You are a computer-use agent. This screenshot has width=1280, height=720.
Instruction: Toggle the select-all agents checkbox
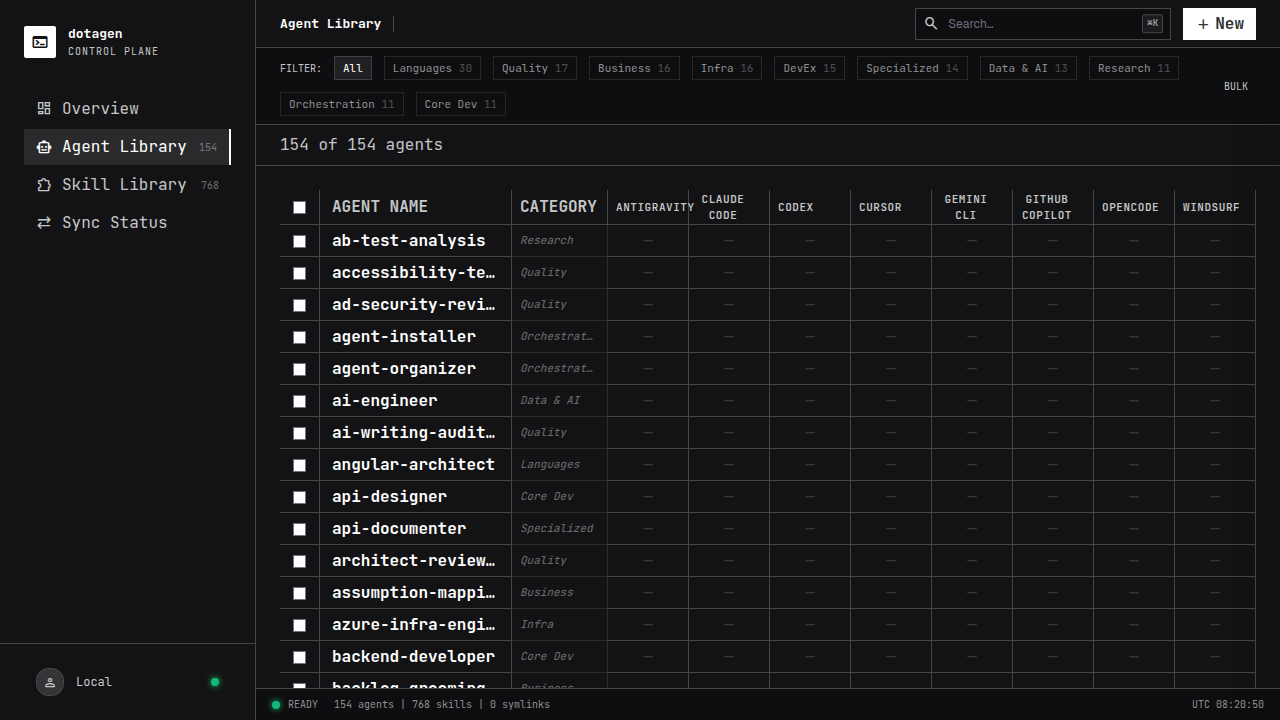pos(299,207)
